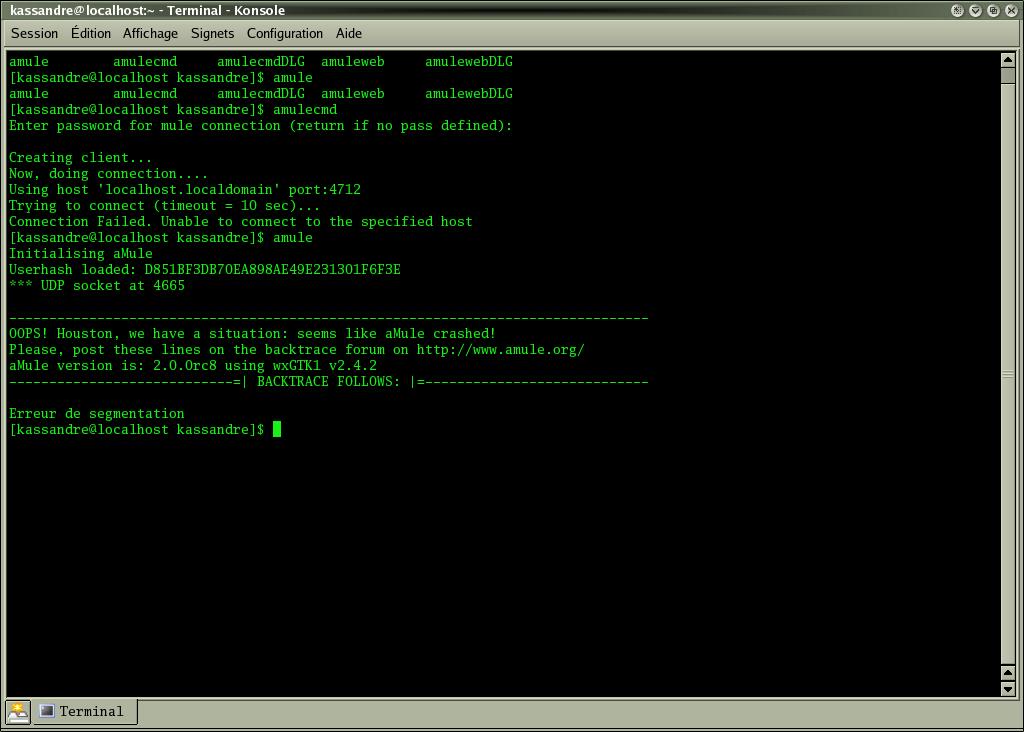Minimize the Konsole window

(976, 10)
